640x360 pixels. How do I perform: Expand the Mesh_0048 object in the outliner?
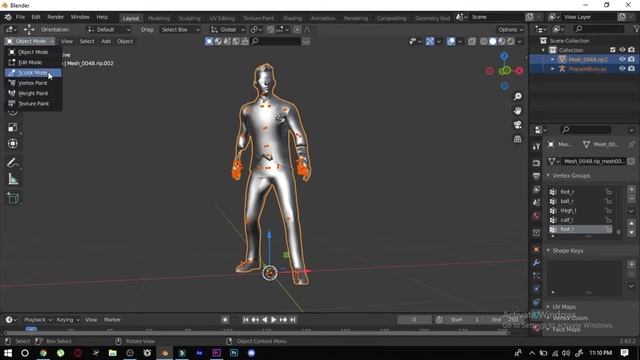553,60
